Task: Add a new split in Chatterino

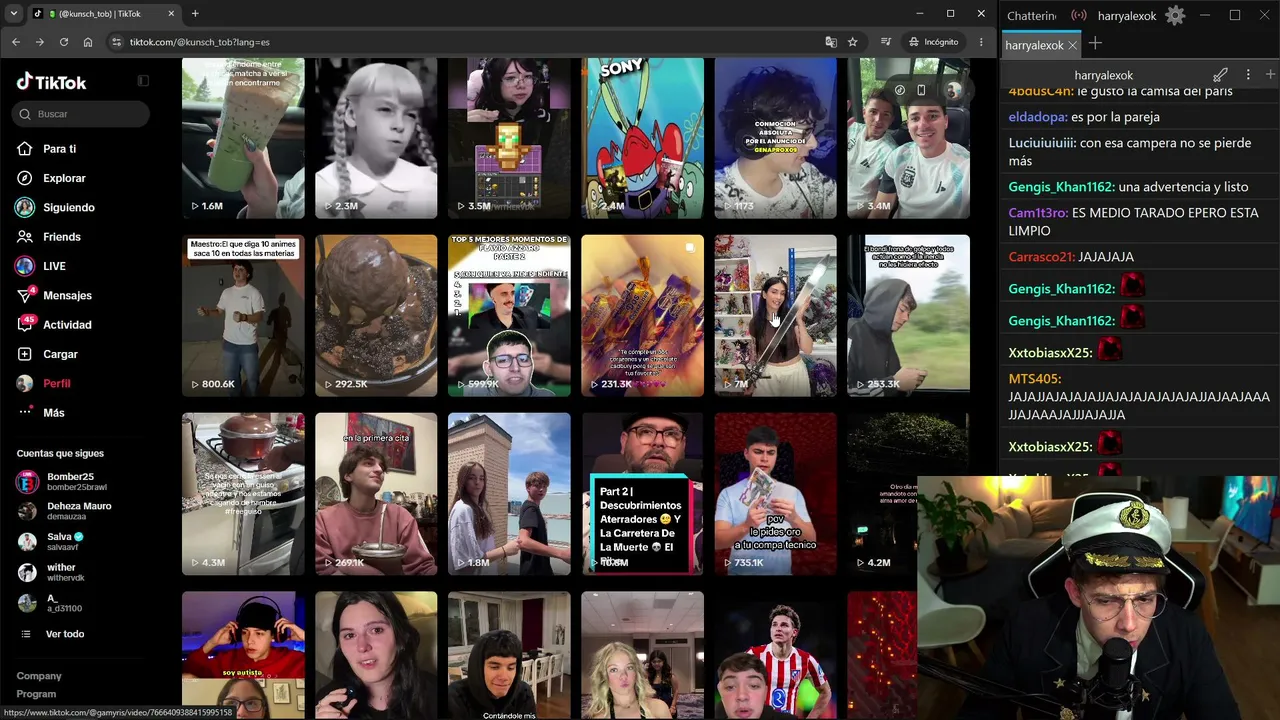Action: (x=1270, y=75)
